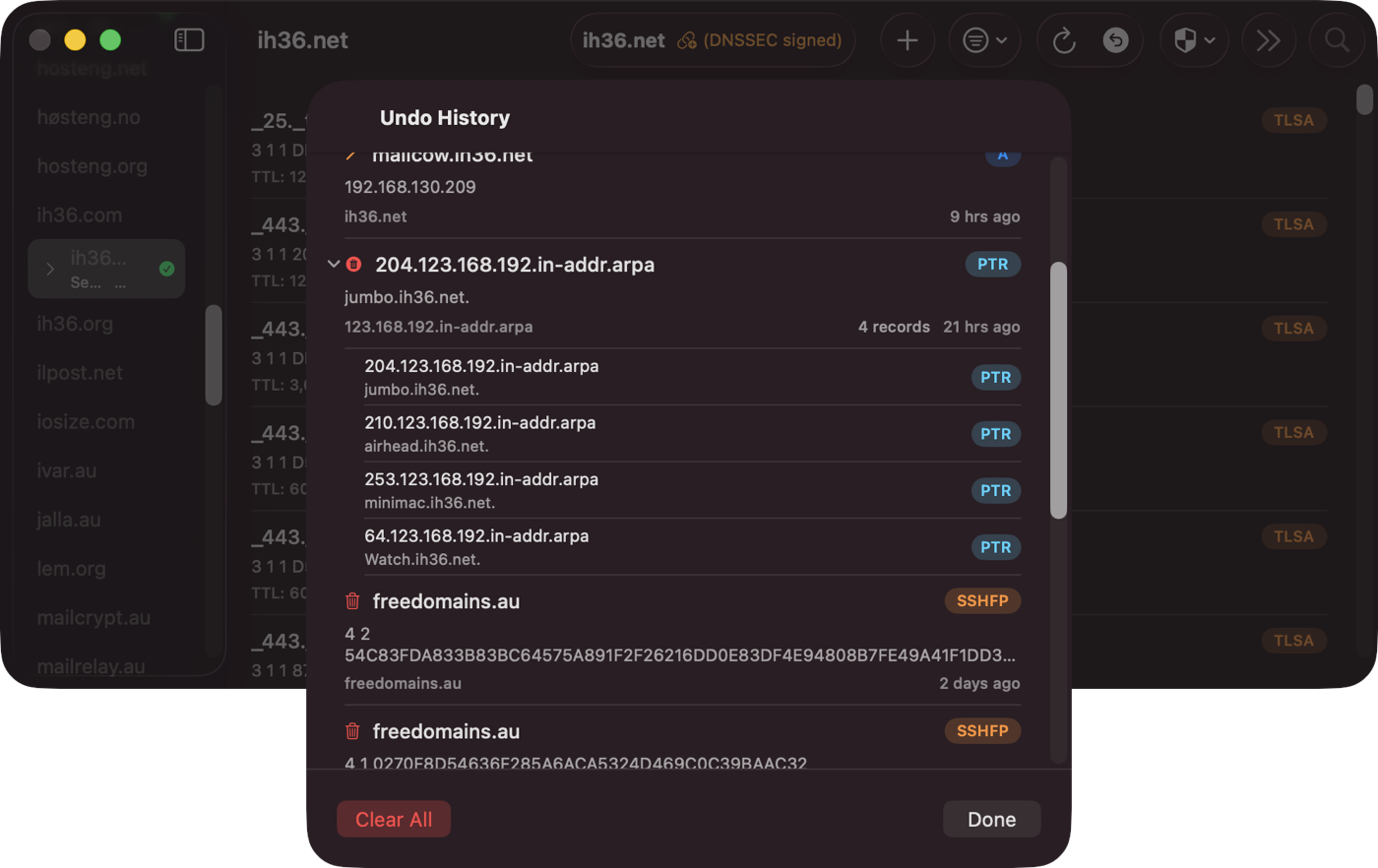Open the search icon in the toolbar

tap(1336, 40)
